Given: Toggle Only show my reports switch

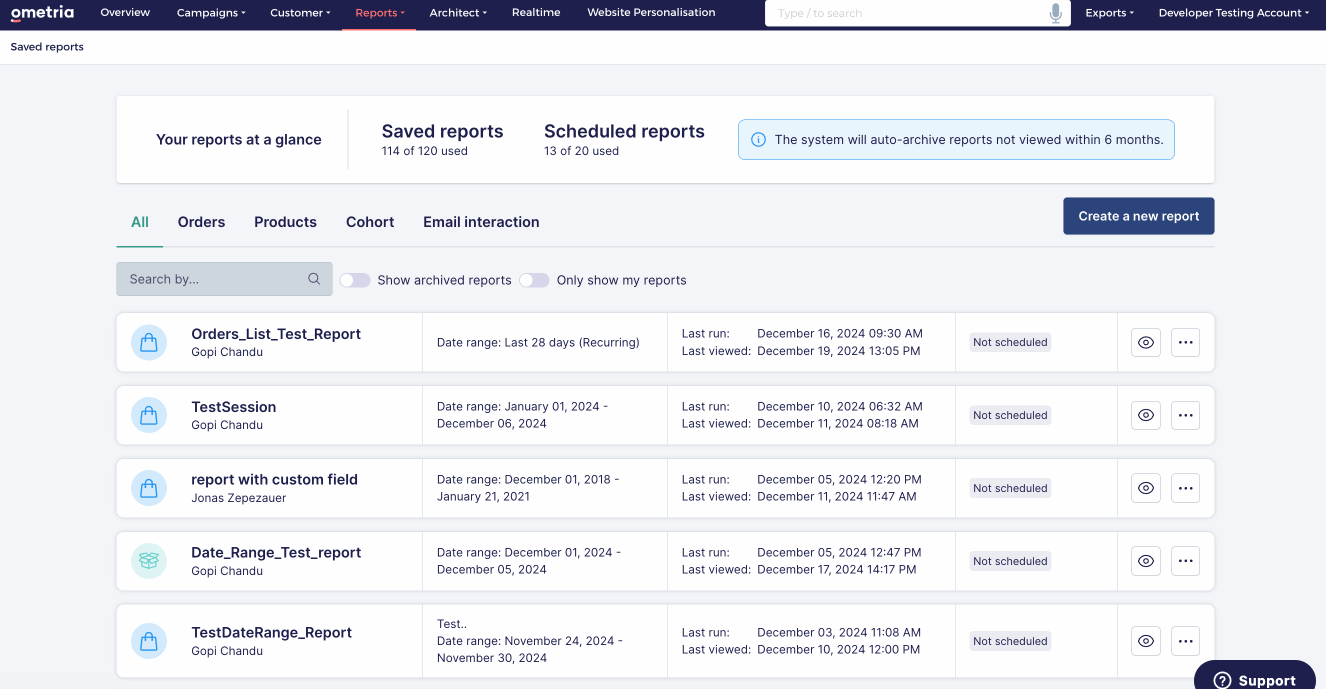Looking at the screenshot, I should [534, 280].
